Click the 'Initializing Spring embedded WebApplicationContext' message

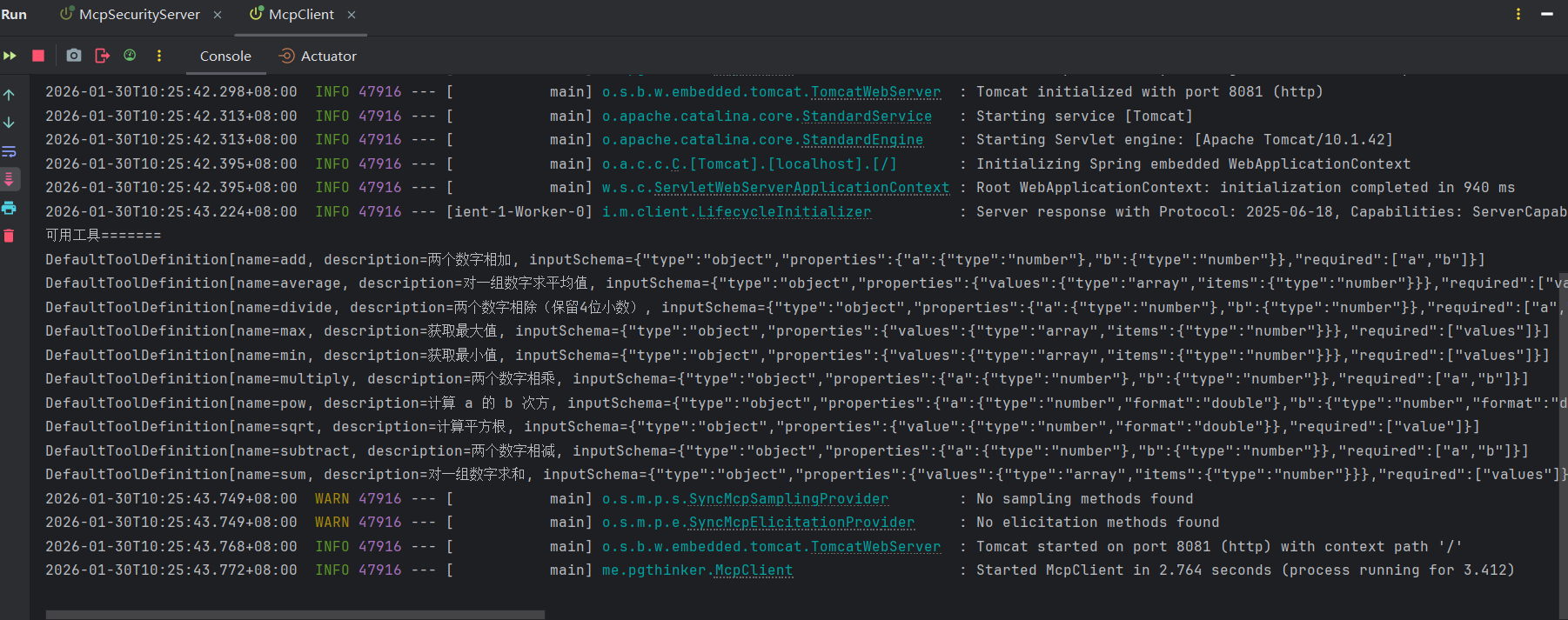pos(1193,164)
